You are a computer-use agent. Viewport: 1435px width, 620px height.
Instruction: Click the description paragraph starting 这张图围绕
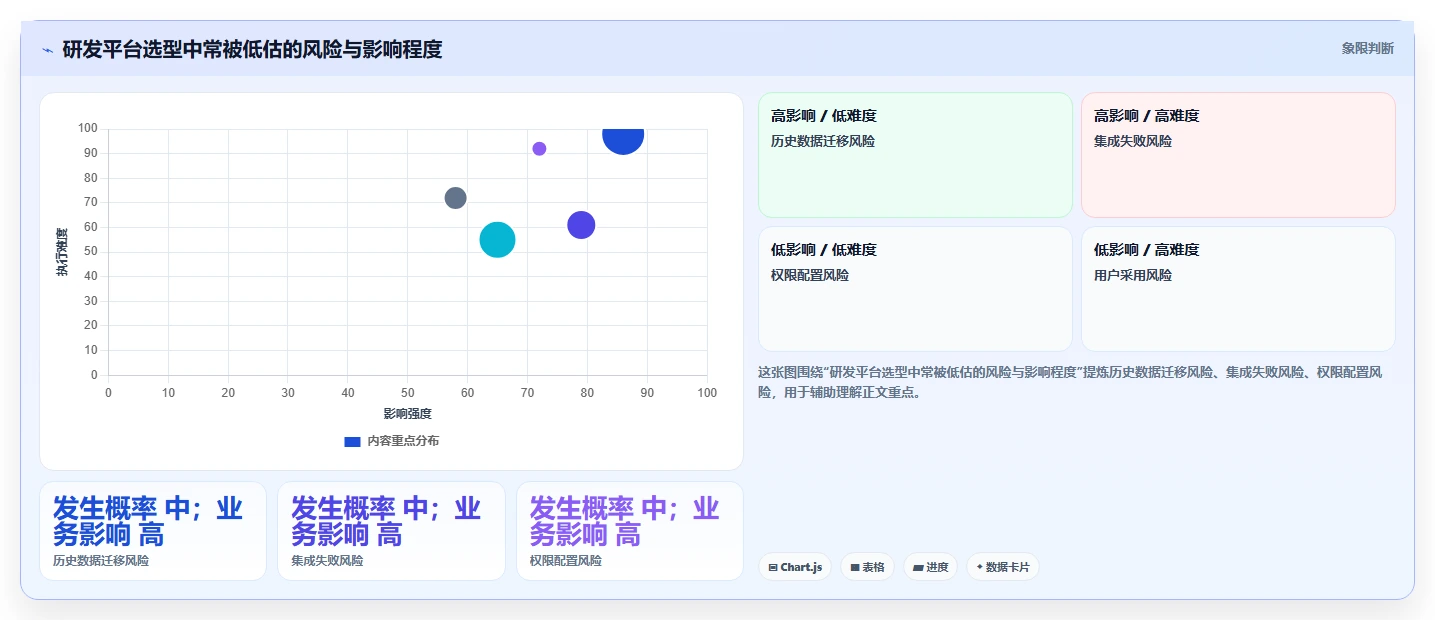click(x=1070, y=382)
